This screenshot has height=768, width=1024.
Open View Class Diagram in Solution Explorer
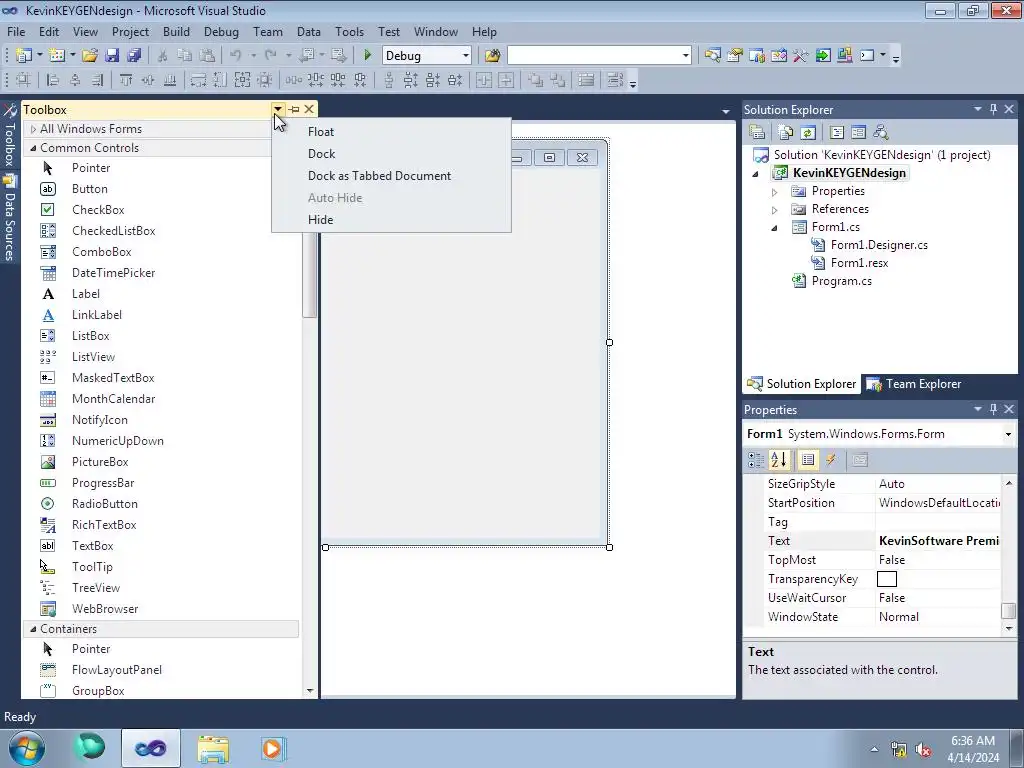(x=880, y=133)
